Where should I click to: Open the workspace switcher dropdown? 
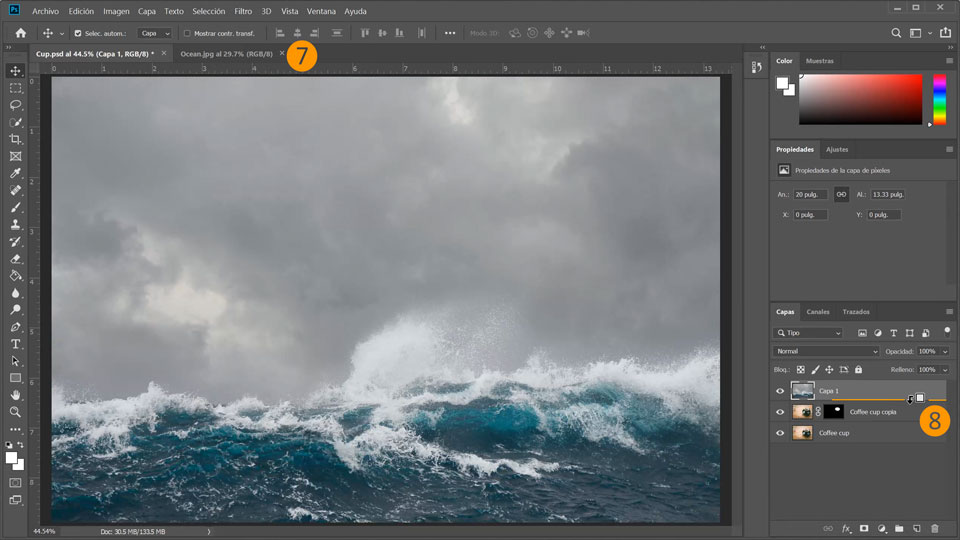coord(920,33)
